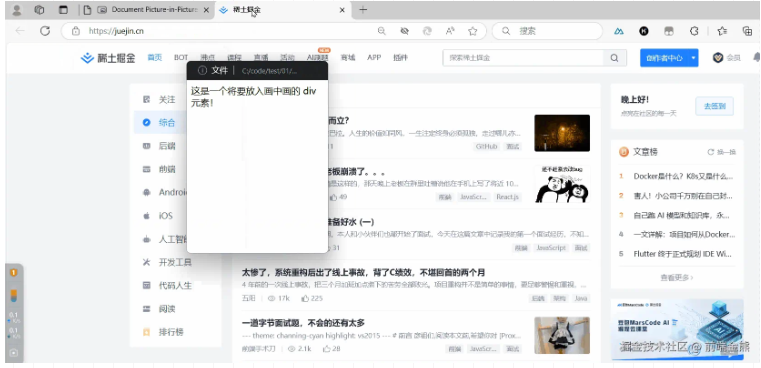Screen dimensions: 761x368
Task: Click the React.js tag on second article
Action: (508, 197)
